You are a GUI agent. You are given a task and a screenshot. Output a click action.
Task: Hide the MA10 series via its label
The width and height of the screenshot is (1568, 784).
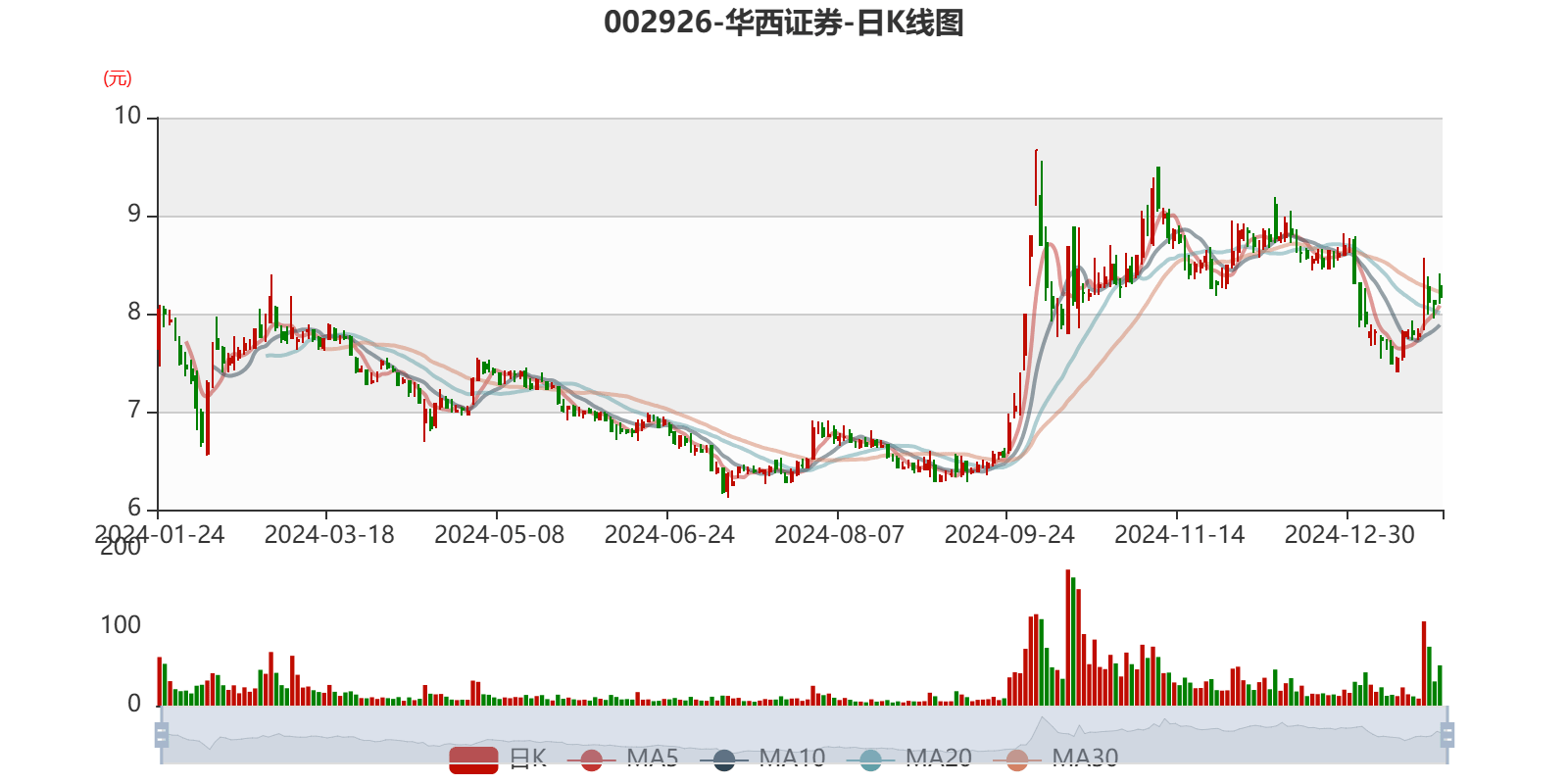(x=792, y=758)
